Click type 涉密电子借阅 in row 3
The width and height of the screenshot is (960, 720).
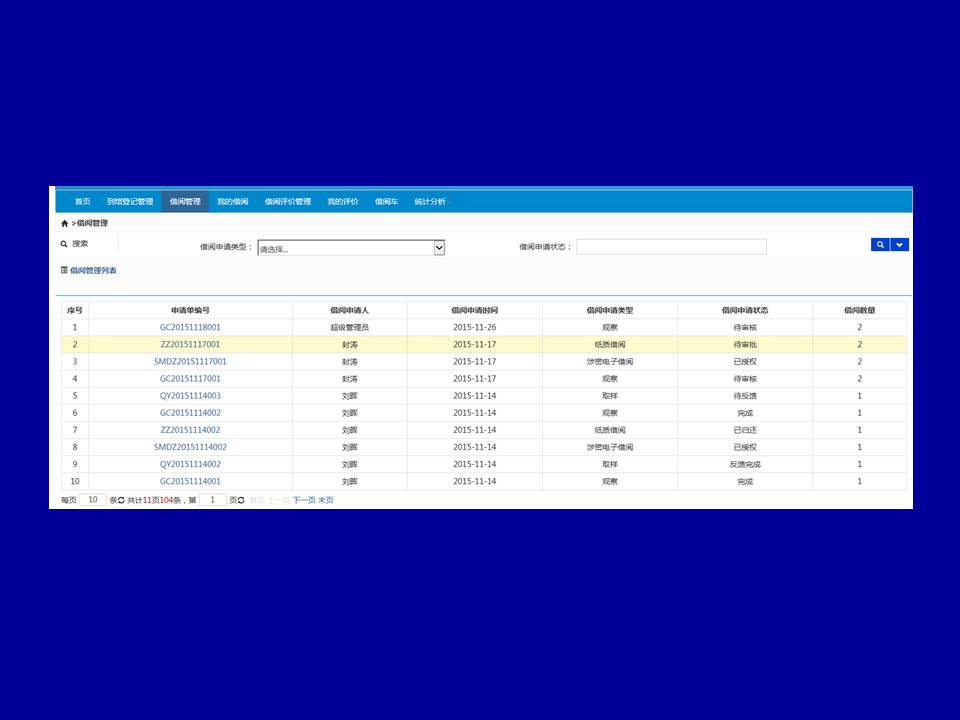[x=610, y=362]
